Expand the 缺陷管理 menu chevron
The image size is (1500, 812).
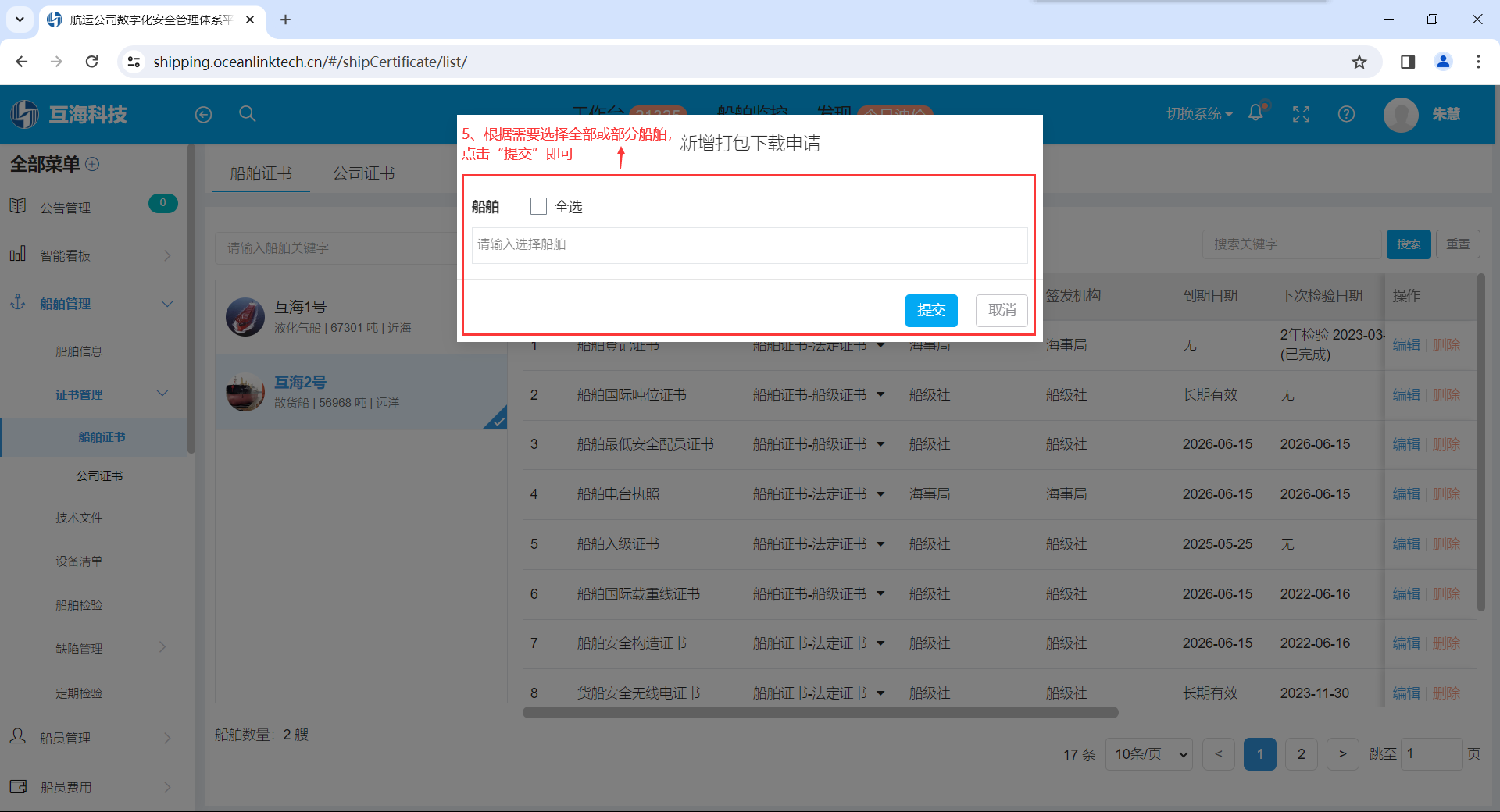point(162,647)
